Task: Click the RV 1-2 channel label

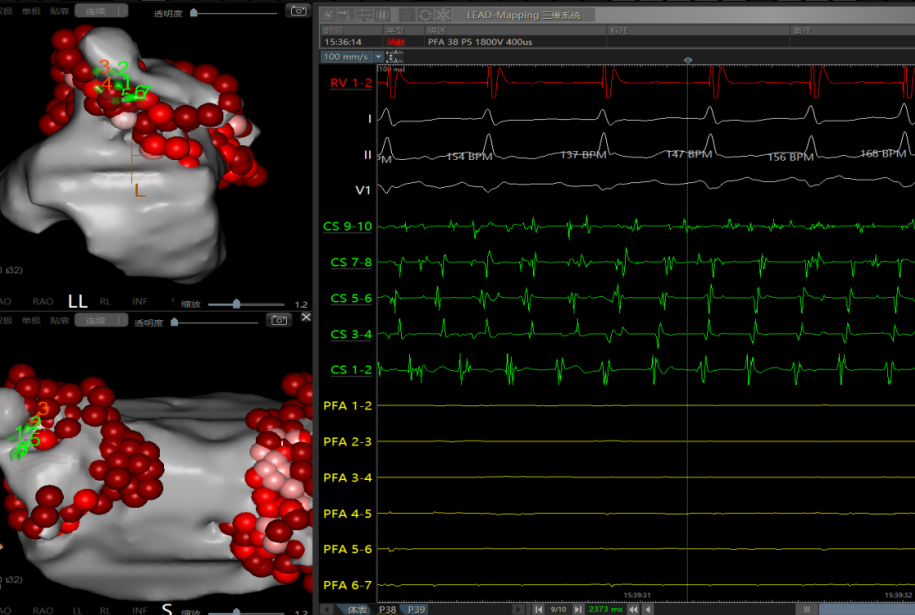Action: [x=351, y=83]
